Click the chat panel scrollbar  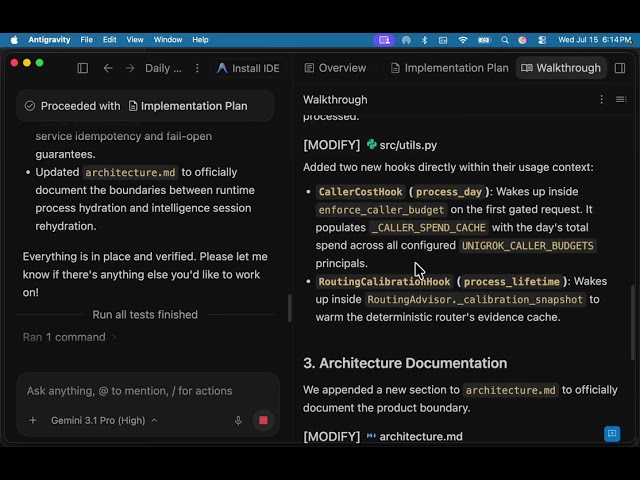pos(290,309)
